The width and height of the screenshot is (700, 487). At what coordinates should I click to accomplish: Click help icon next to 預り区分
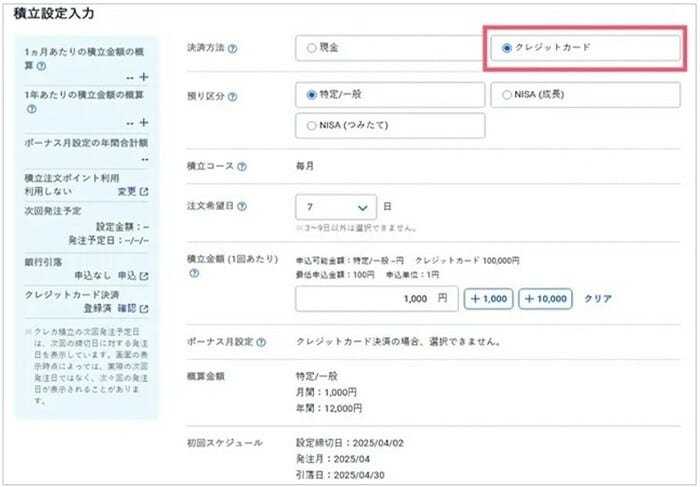[x=232, y=96]
